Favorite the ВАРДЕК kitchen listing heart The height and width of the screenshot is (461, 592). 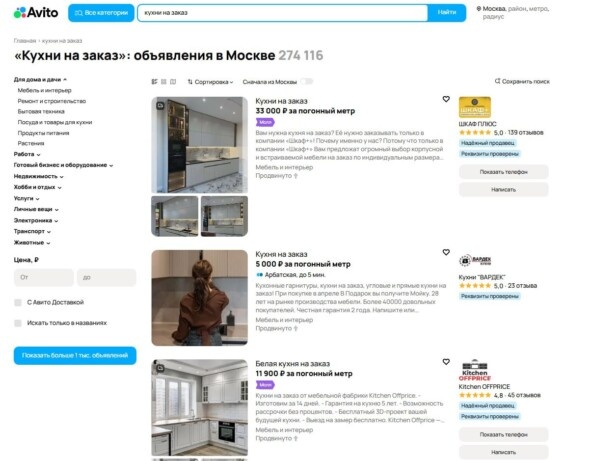coord(446,252)
